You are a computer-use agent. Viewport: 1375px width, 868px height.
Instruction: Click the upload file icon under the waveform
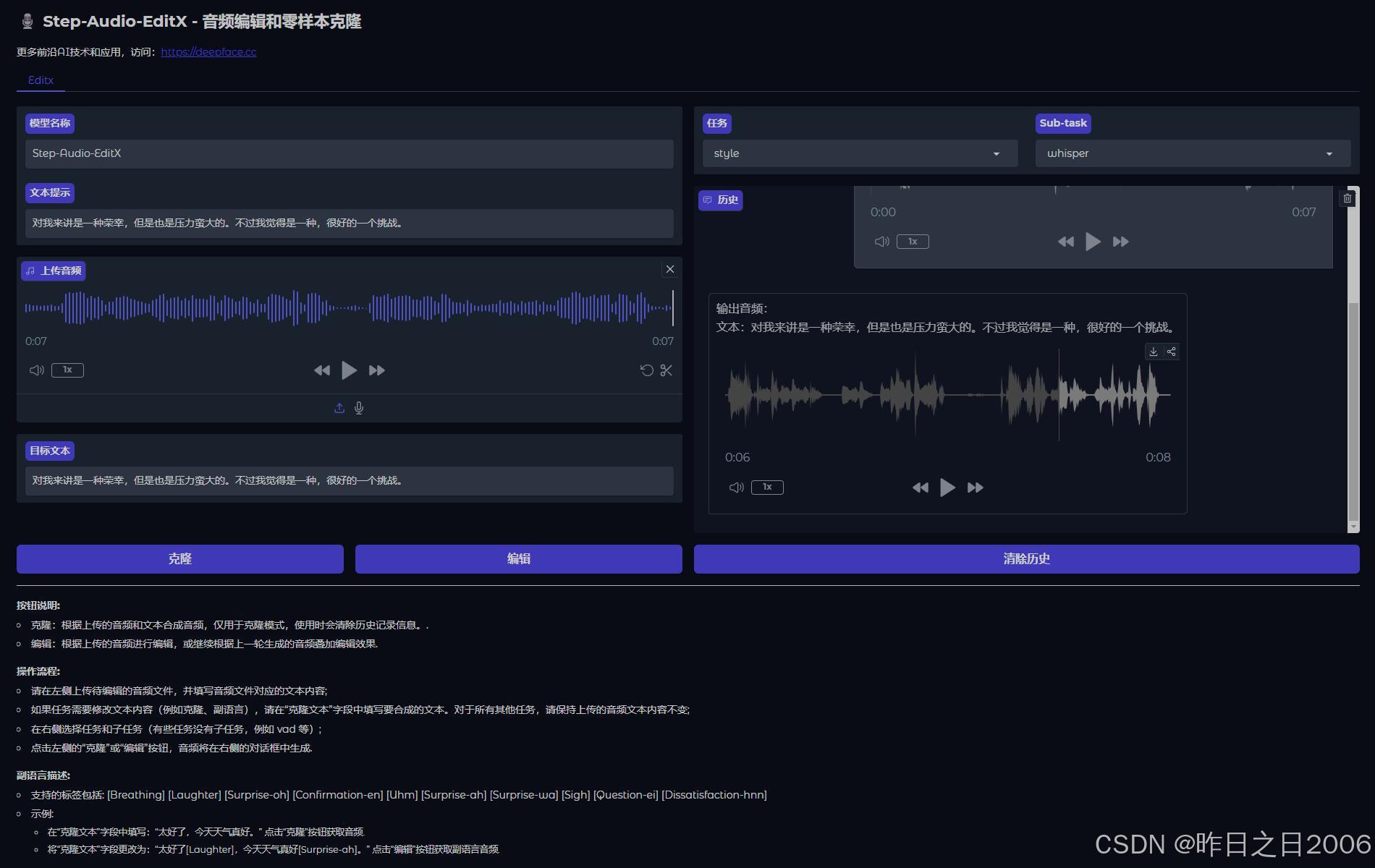click(339, 408)
